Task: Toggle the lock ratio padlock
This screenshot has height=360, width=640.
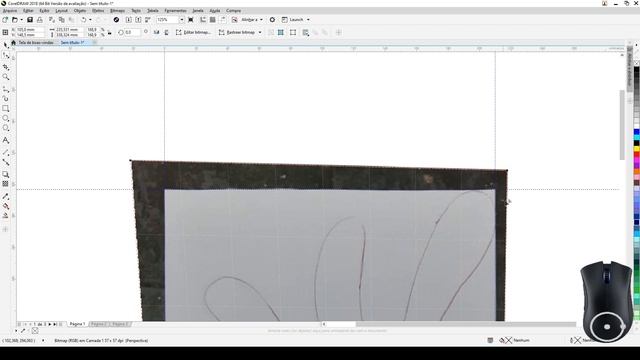Action: 109,32
